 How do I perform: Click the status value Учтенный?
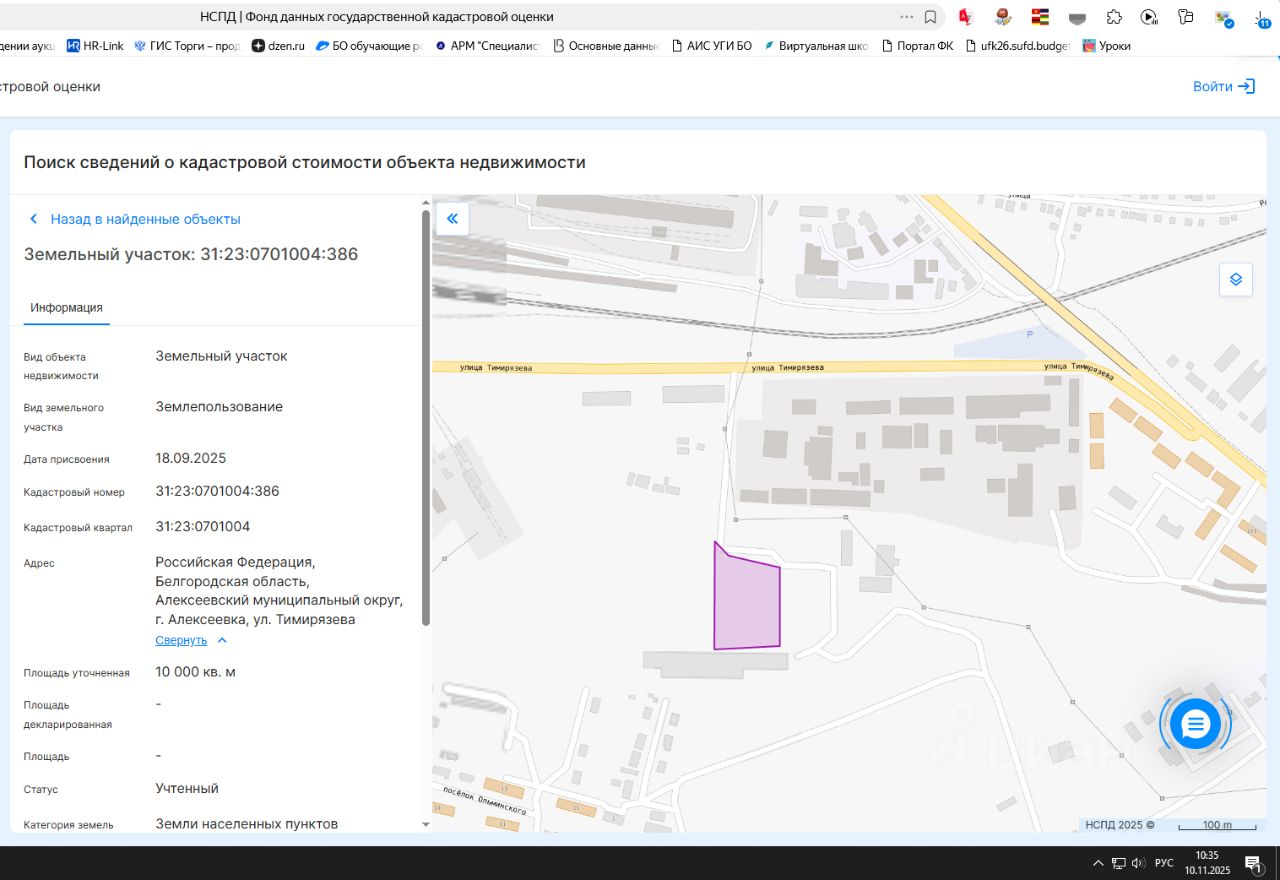pos(187,788)
